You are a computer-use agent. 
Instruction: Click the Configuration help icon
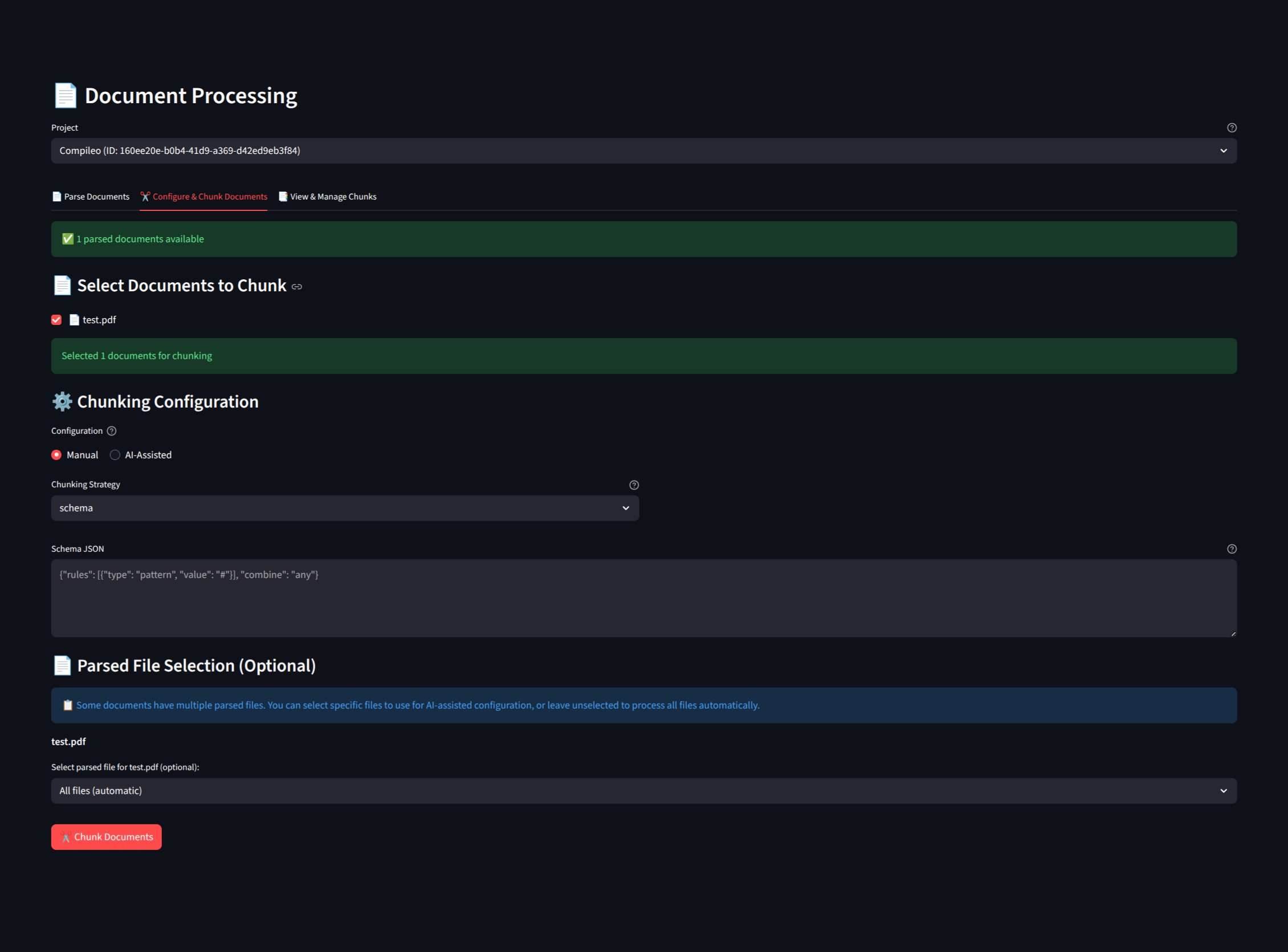112,431
